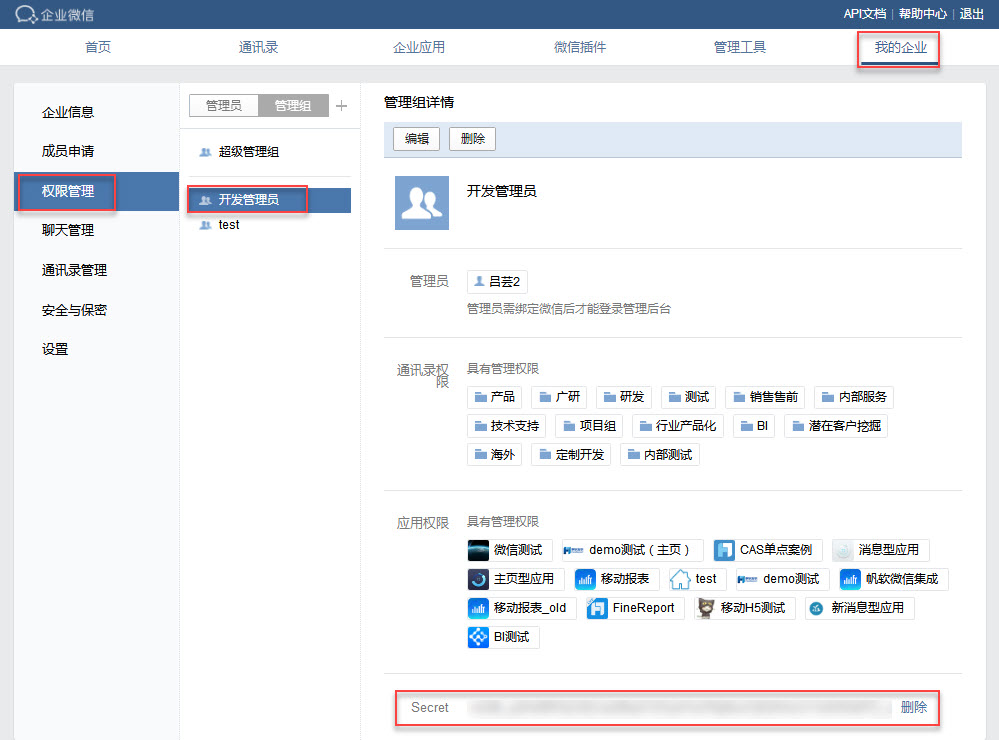Viewport: 999px width, 740px height.
Task: Open the 管理工具 navigation tab
Action: pos(740,47)
